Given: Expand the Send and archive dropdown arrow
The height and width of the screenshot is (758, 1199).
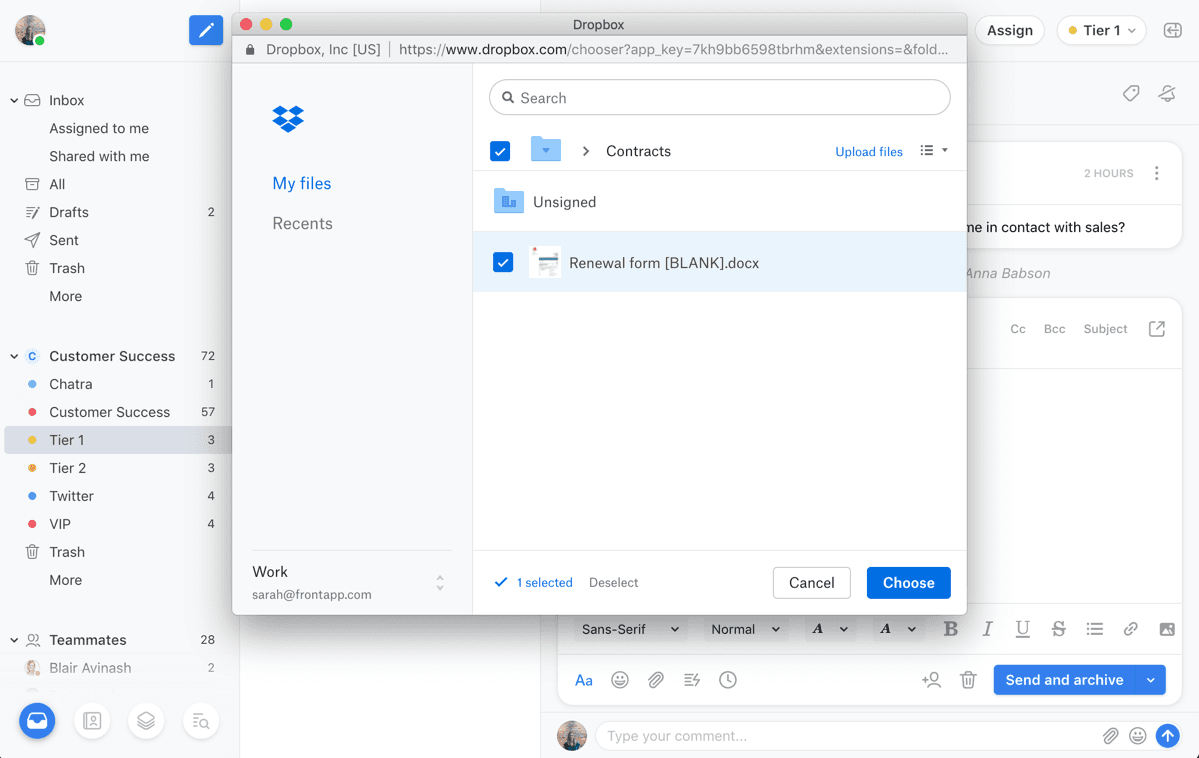Looking at the screenshot, I should coord(1151,680).
